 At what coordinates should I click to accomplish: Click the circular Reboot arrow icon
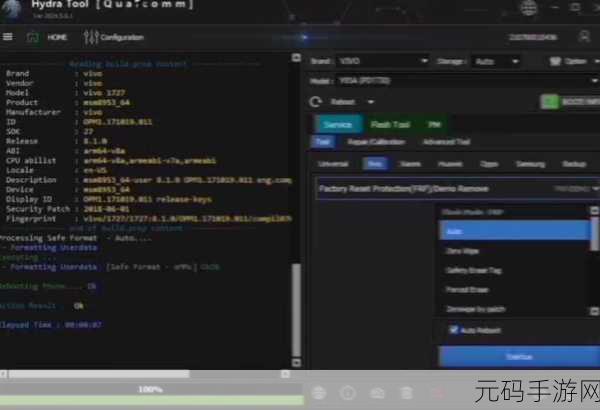point(315,102)
